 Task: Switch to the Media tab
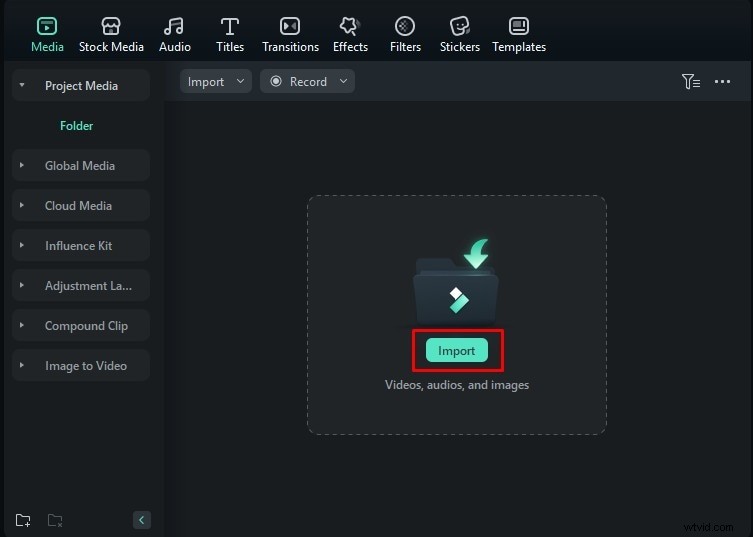(x=47, y=33)
